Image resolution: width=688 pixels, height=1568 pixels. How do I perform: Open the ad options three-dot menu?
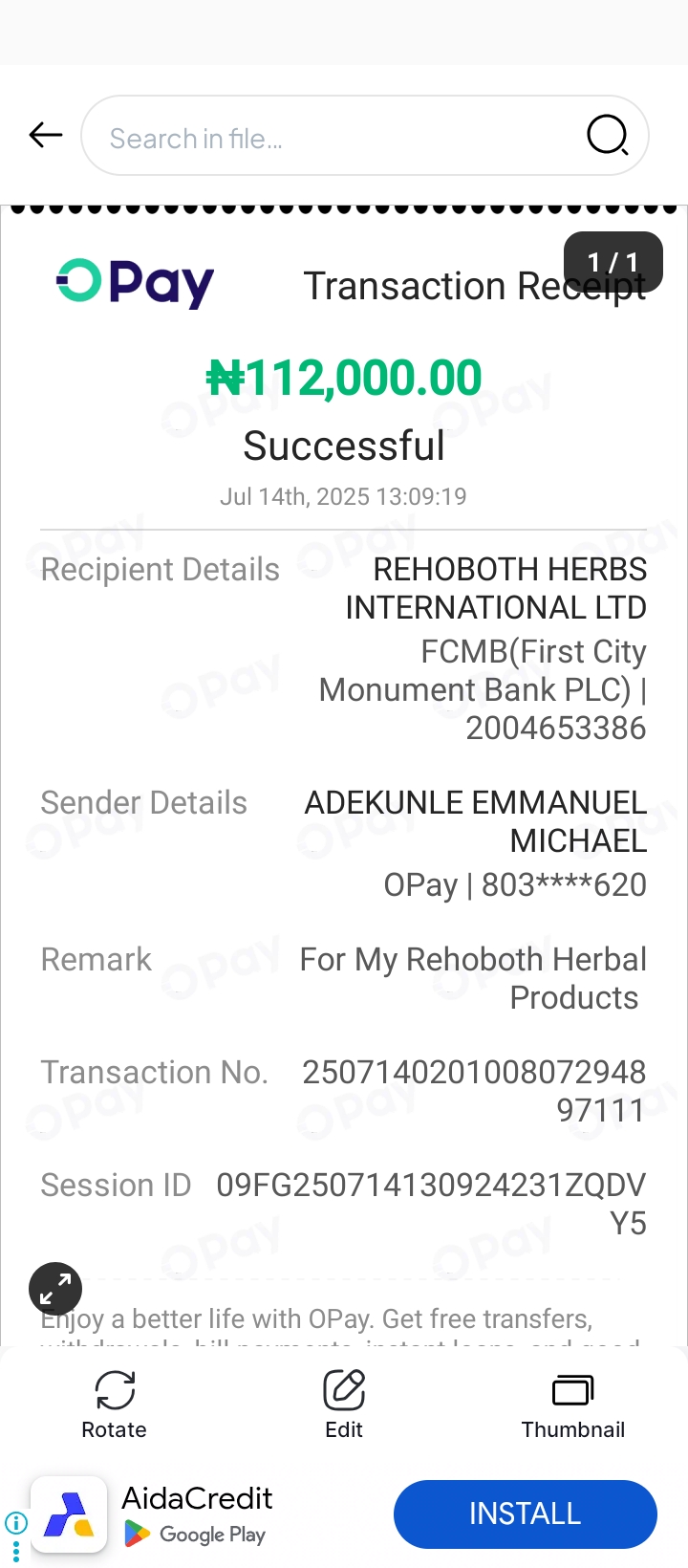15,1551
